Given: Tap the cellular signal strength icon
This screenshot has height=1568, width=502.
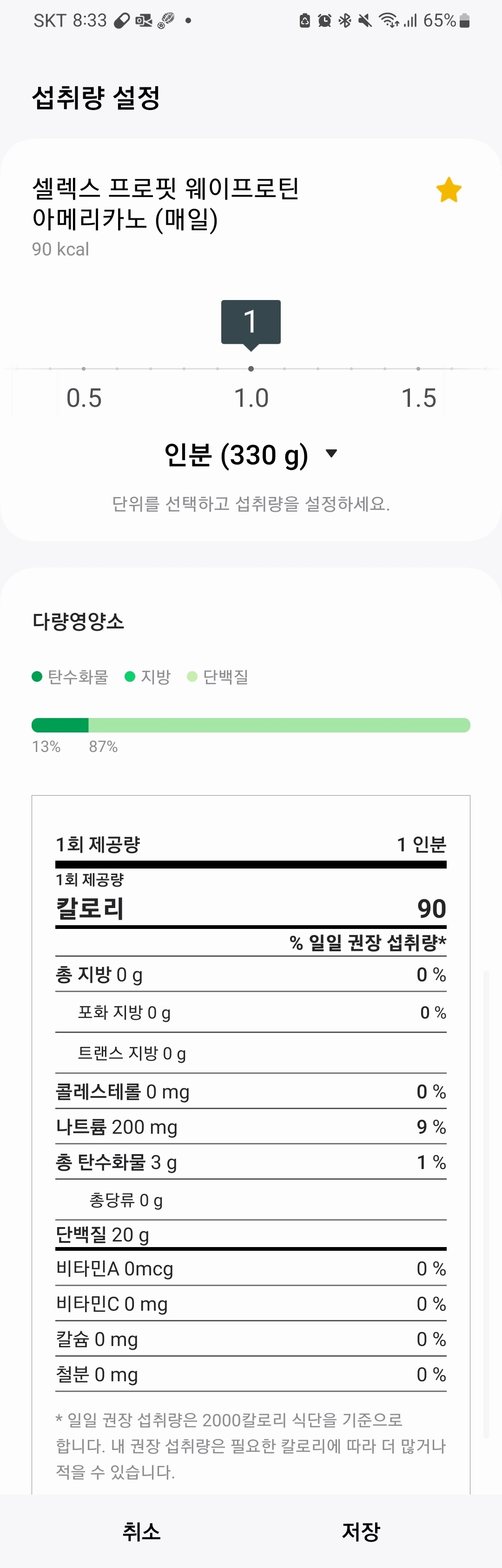Looking at the screenshot, I should (x=410, y=21).
